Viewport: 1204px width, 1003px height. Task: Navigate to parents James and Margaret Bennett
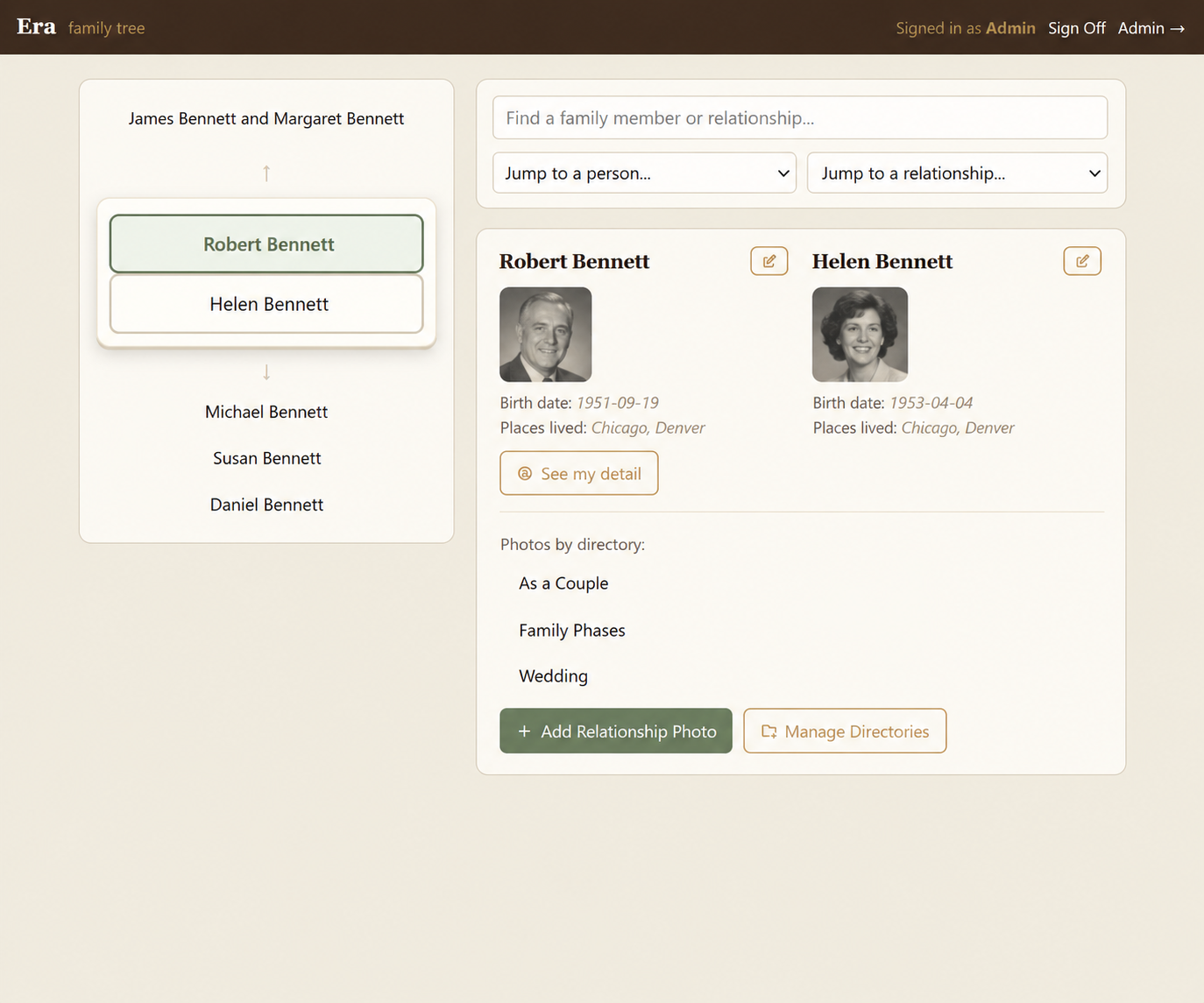266,118
